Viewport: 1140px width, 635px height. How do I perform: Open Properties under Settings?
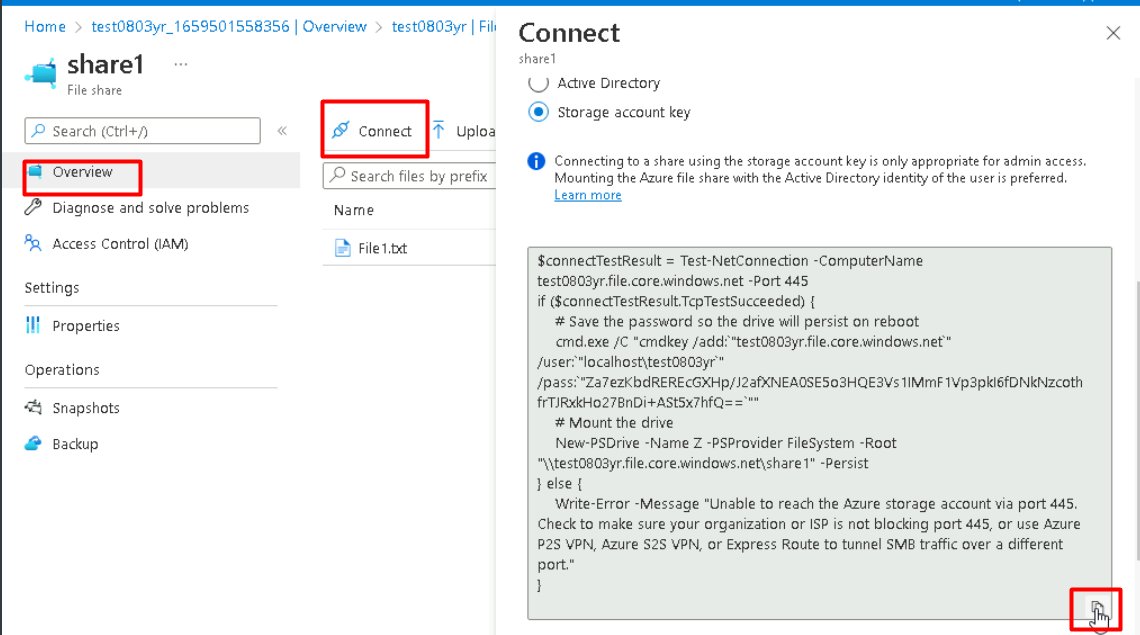pyautogui.click(x=86, y=326)
